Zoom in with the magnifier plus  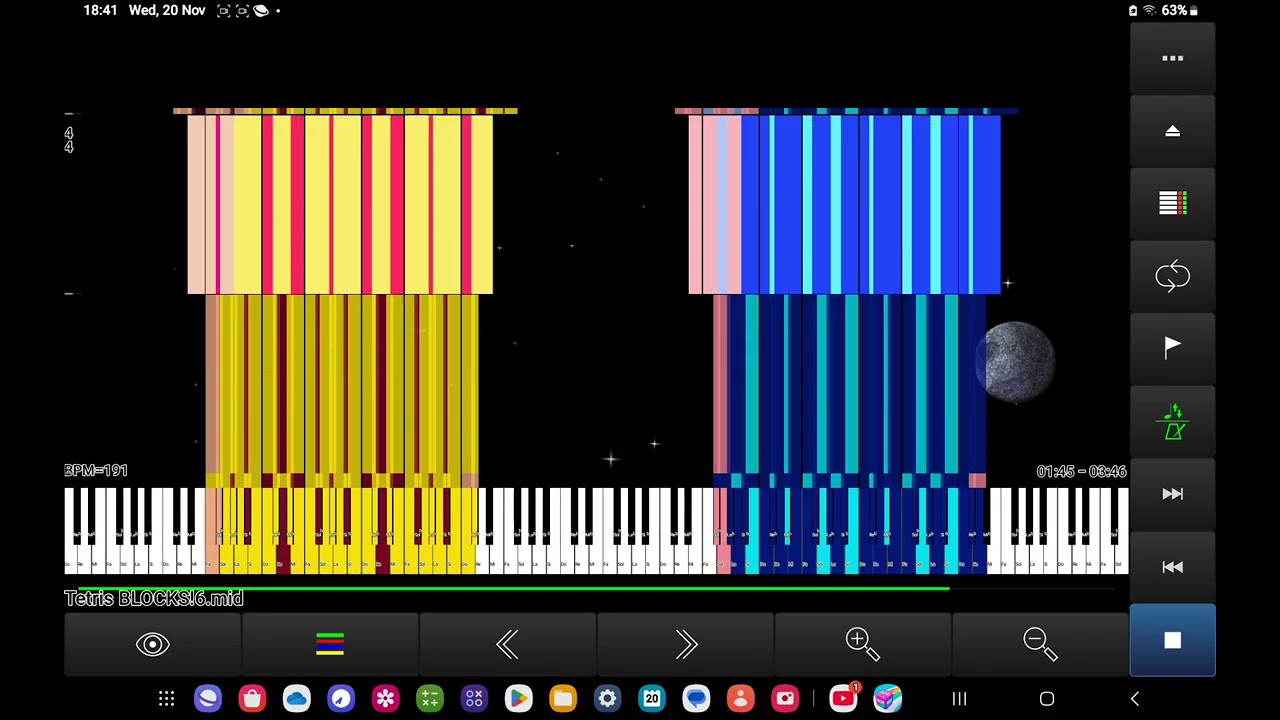pos(862,645)
